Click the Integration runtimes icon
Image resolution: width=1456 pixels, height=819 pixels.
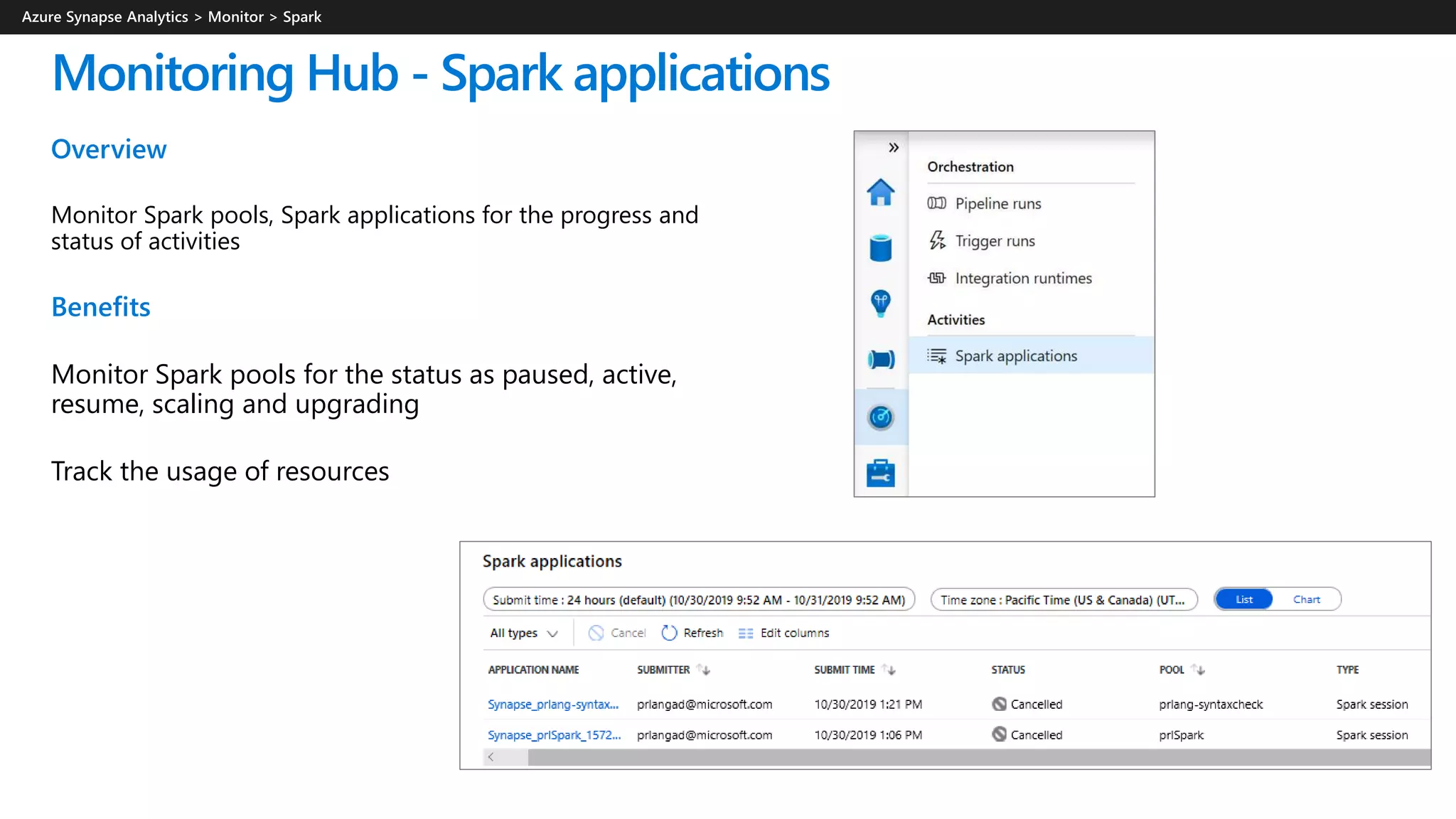(x=936, y=278)
